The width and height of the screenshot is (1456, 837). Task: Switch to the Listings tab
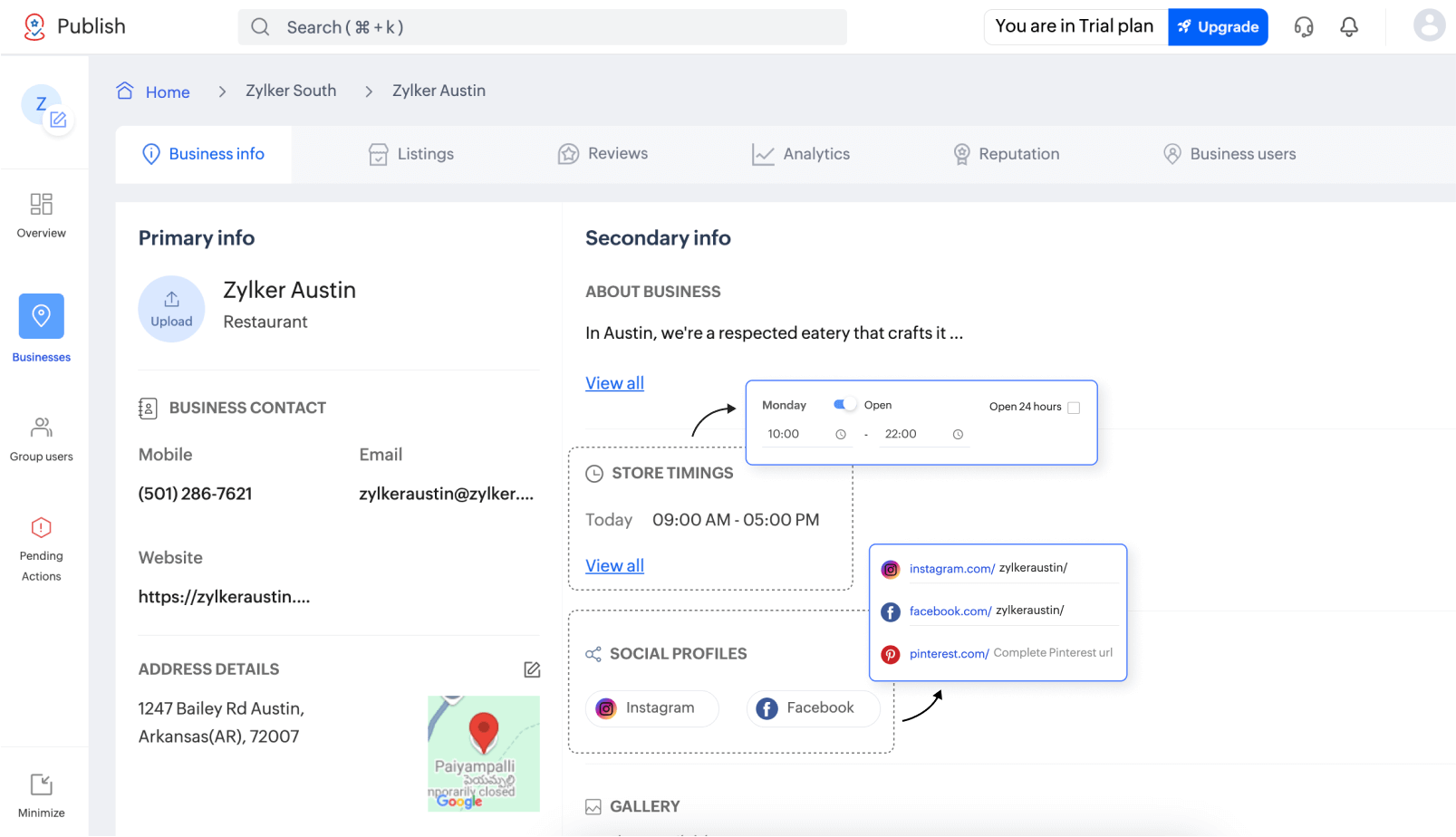(411, 154)
